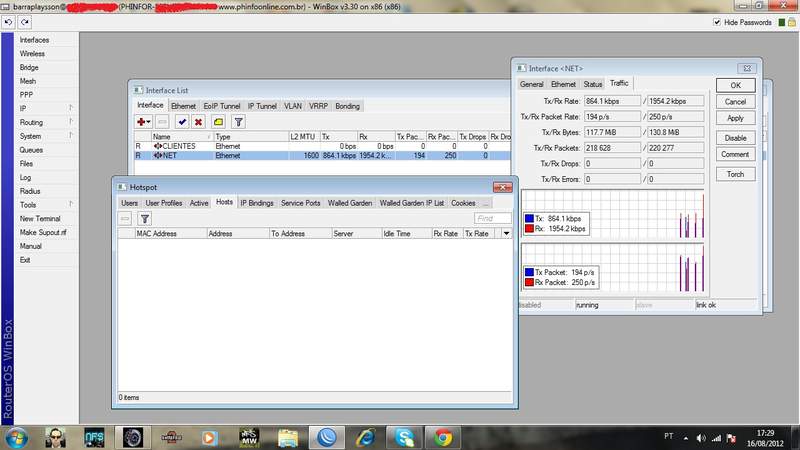Click the padlock icon in top toolbar

point(792,22)
